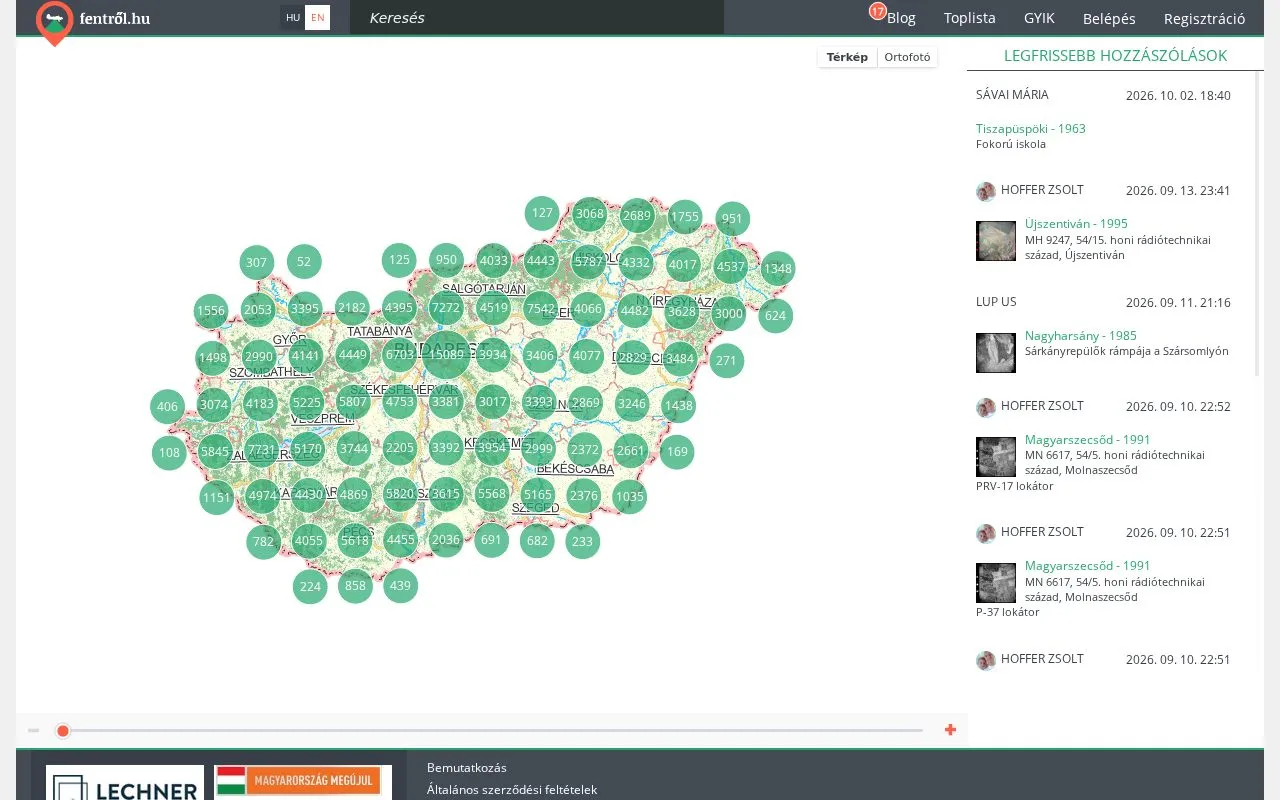Click the comments panel scrollbar

coord(1259,225)
